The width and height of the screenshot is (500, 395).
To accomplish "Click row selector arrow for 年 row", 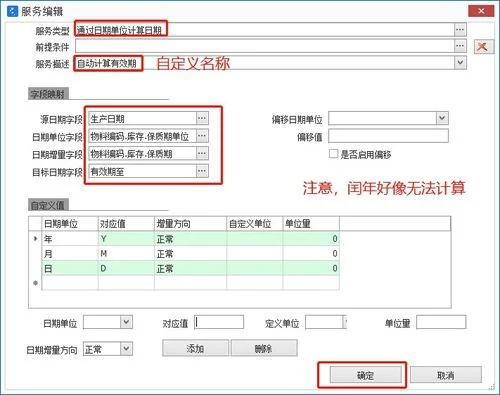I will point(35,239).
